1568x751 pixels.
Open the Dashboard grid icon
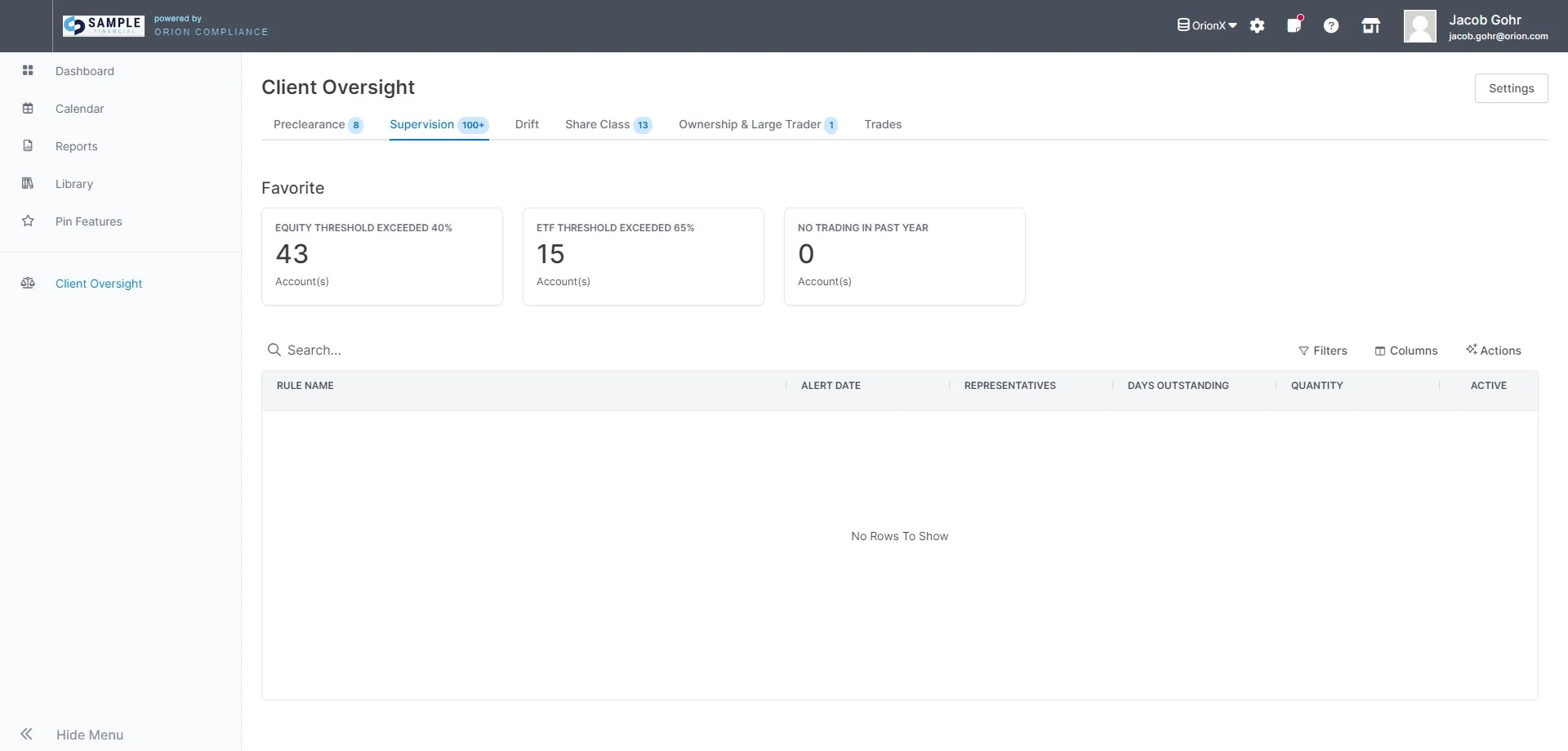pyautogui.click(x=28, y=70)
